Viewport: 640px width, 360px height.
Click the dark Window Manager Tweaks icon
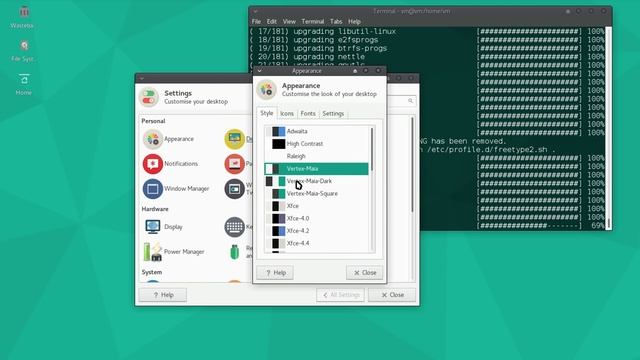pyautogui.click(x=234, y=189)
